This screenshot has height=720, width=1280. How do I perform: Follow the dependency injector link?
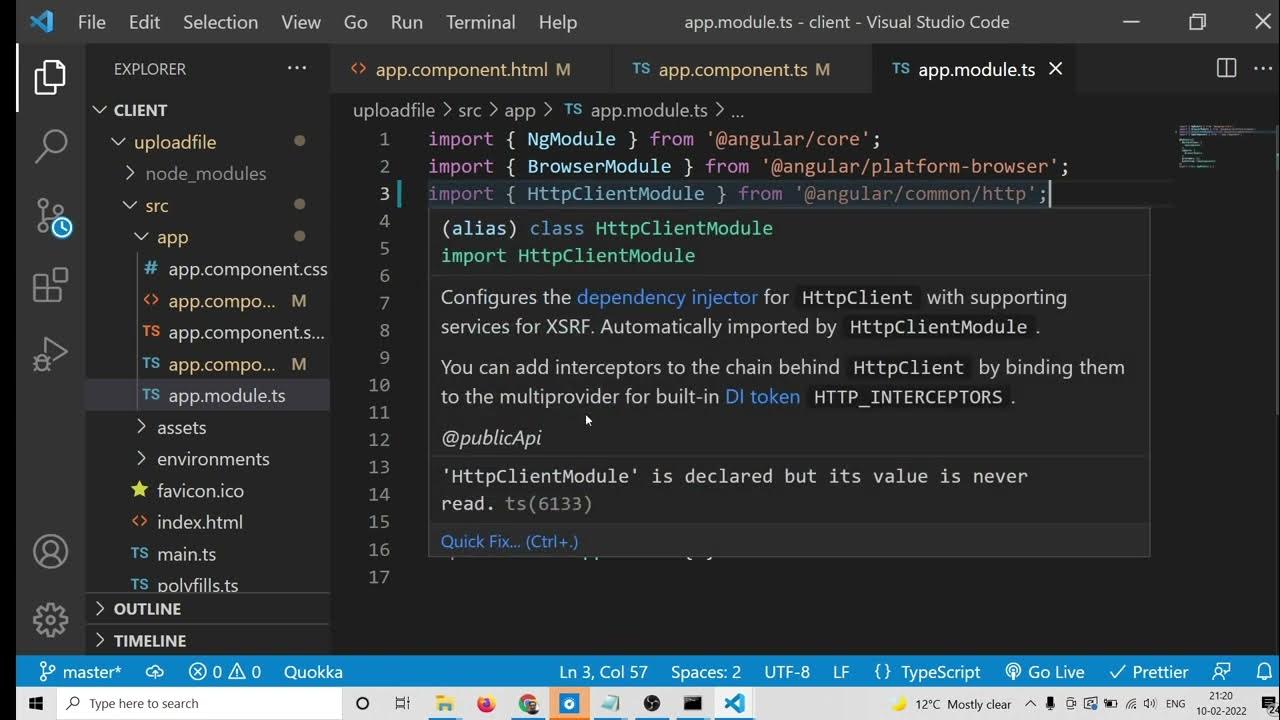pos(667,297)
